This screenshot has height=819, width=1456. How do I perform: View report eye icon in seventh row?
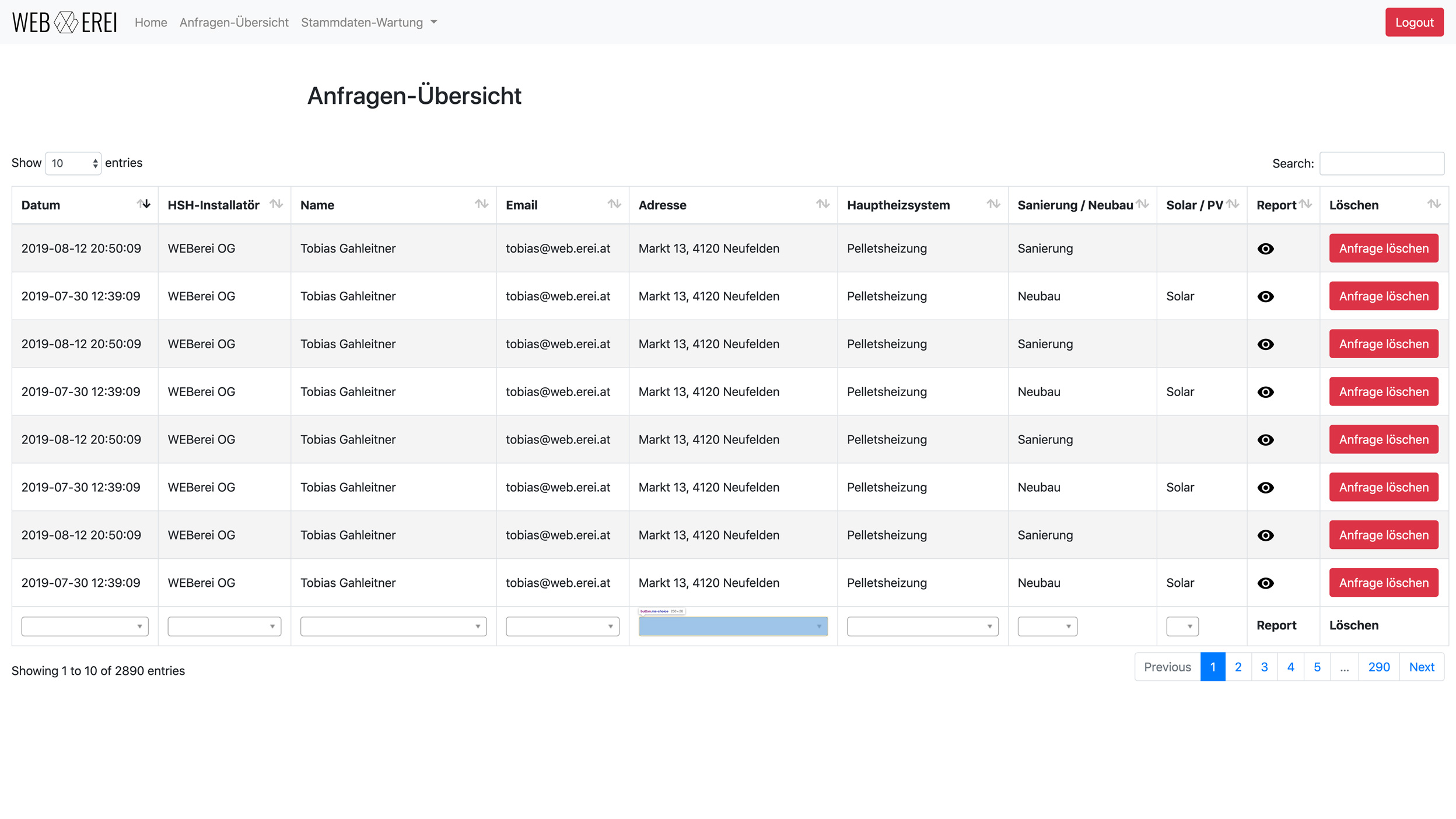click(x=1265, y=536)
